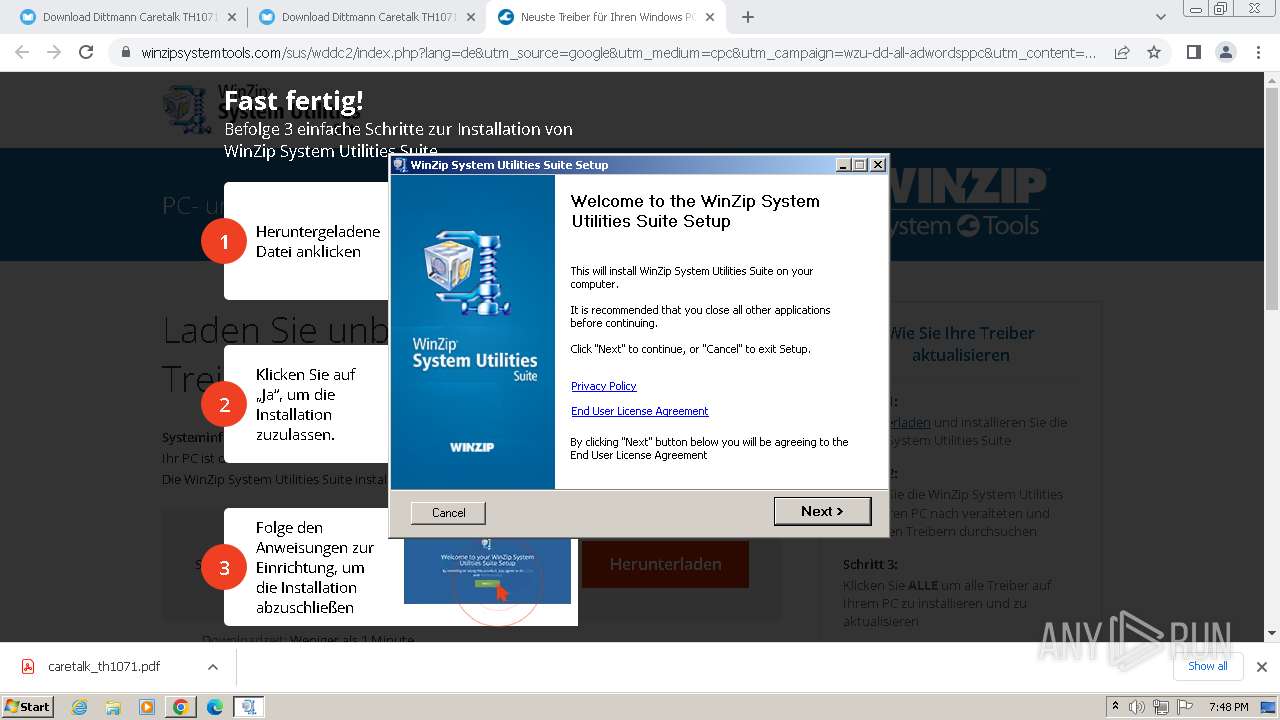This screenshot has height=720, width=1280.
Task: Close the Neuste Treiber tab
Action: pyautogui.click(x=709, y=17)
